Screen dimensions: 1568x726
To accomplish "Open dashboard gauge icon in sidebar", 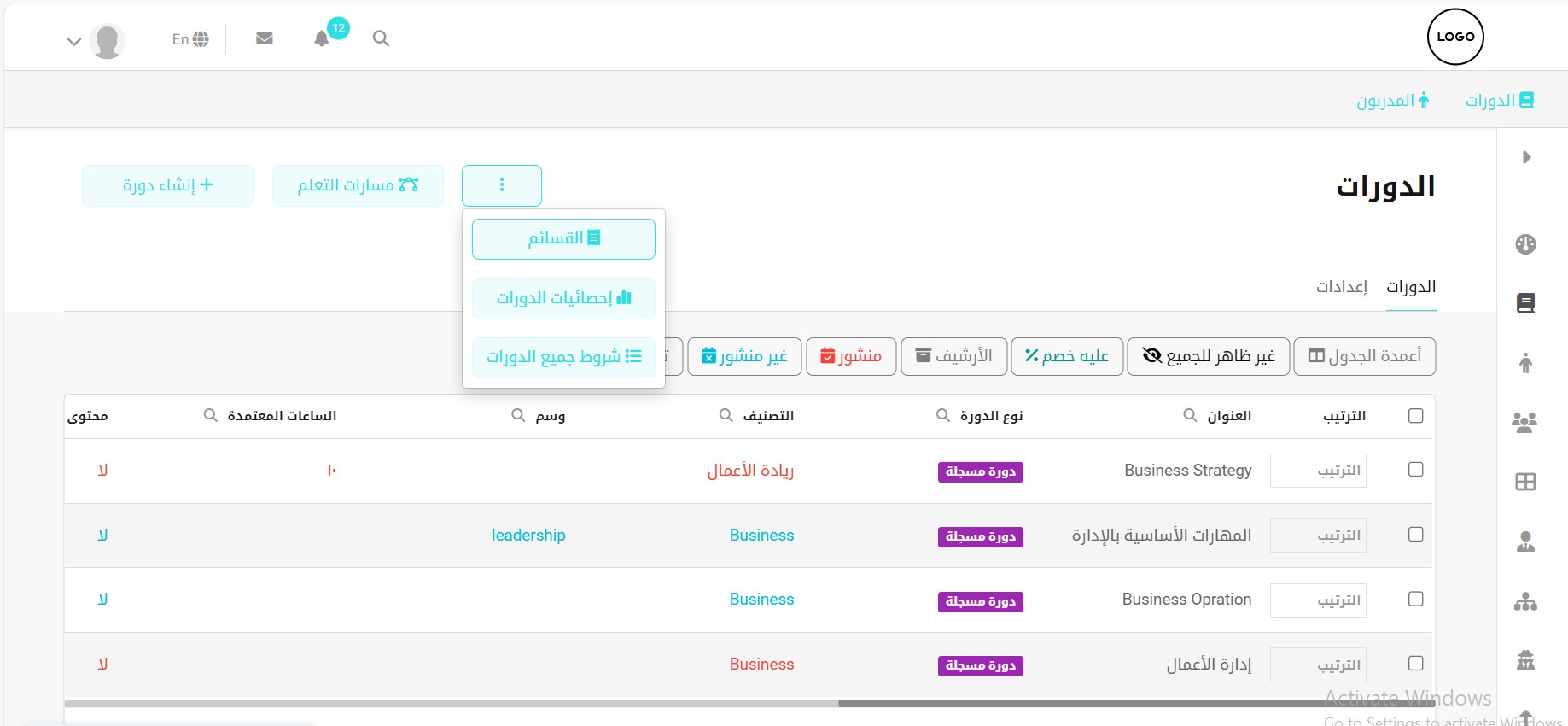I will click(1525, 244).
